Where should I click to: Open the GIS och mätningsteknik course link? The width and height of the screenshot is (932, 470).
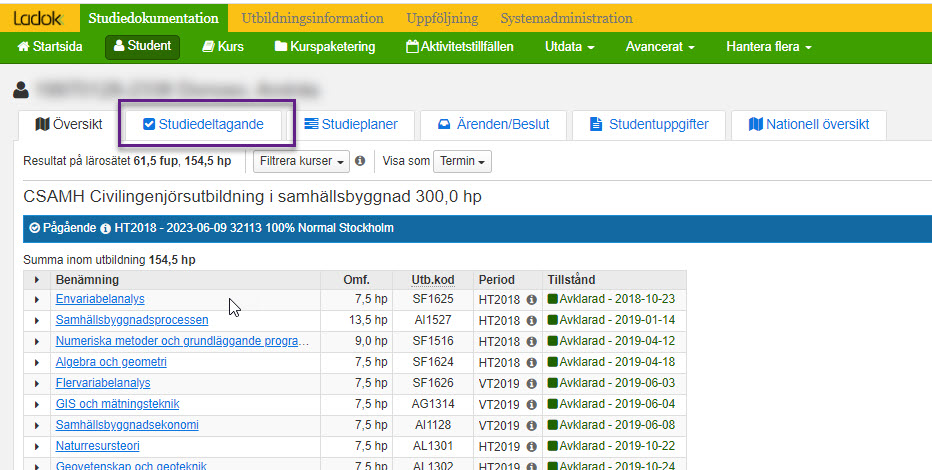118,404
